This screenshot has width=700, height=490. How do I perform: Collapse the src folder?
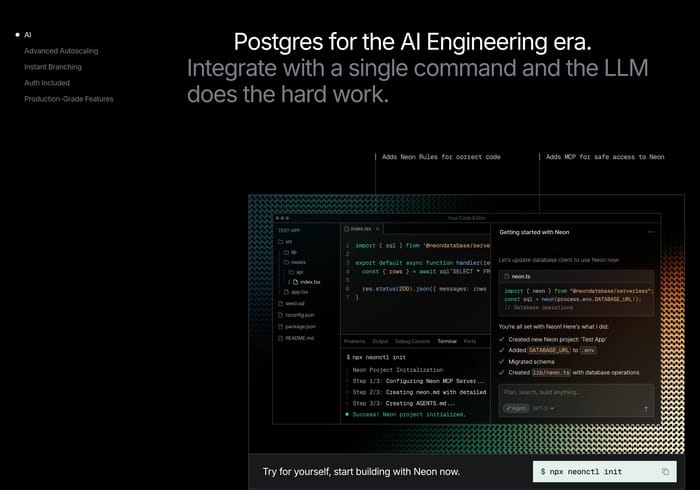point(285,242)
